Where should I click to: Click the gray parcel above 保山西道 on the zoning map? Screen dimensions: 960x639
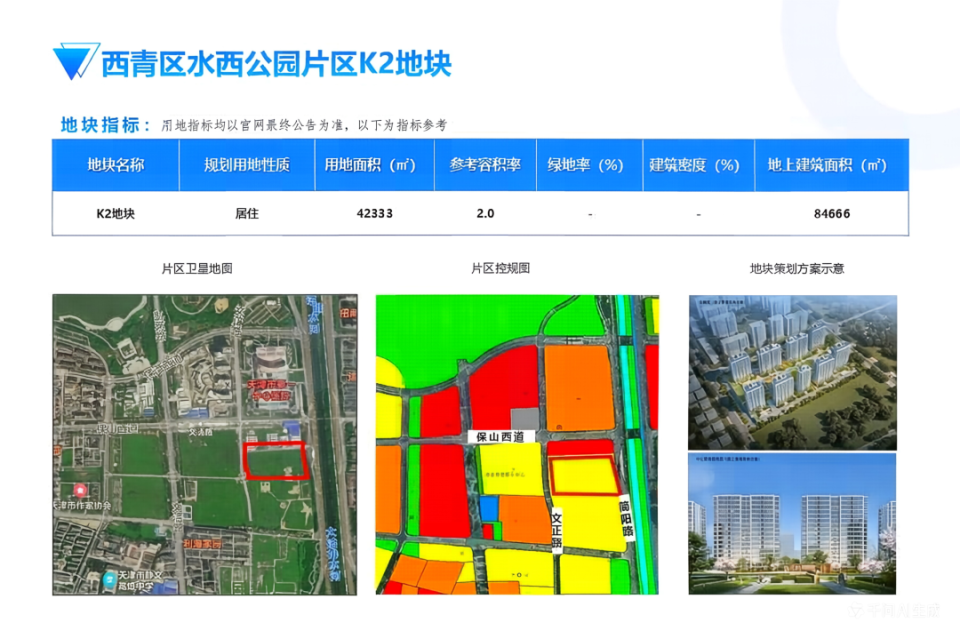(x=525, y=419)
